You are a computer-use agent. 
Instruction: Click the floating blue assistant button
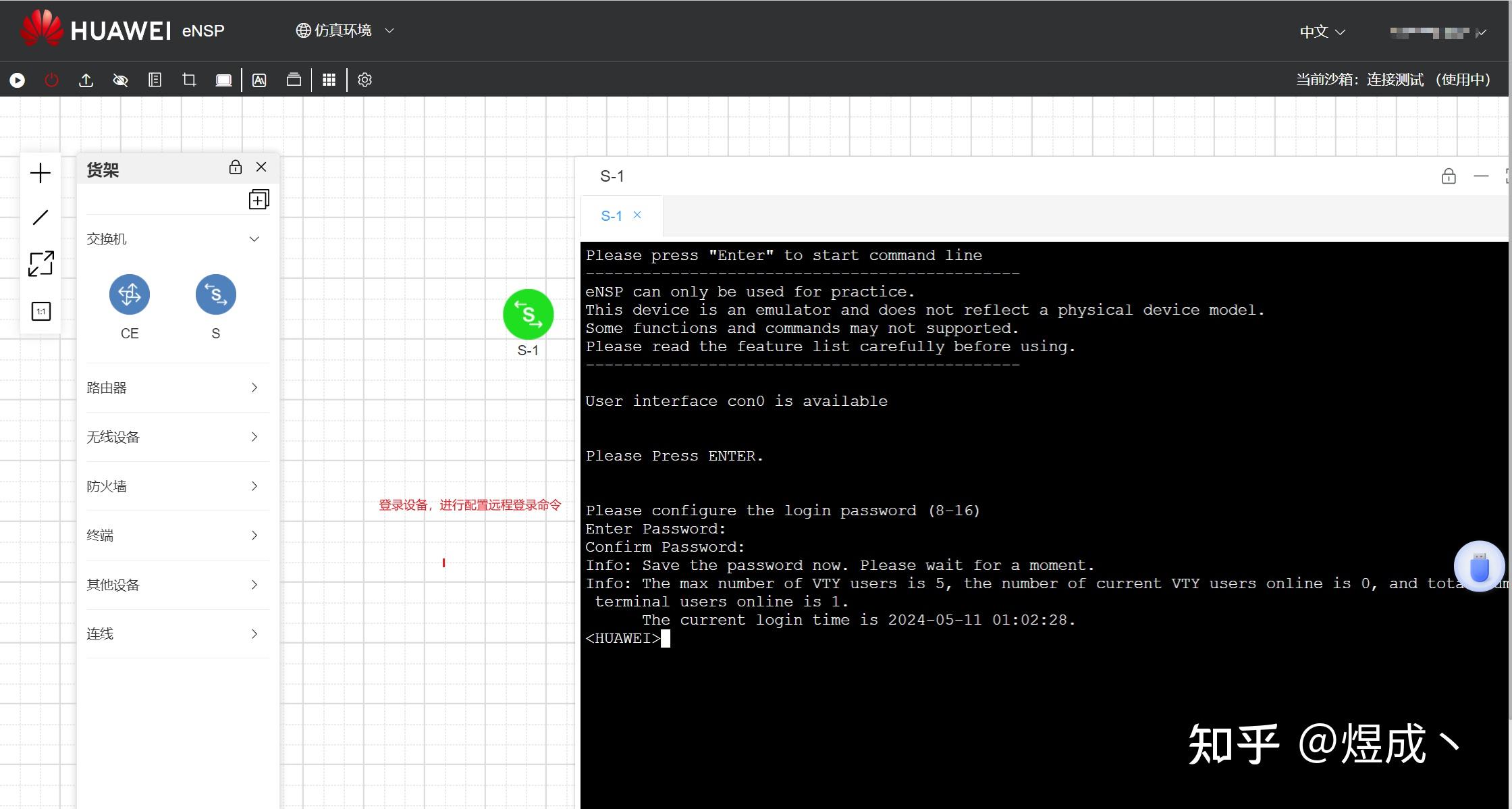[1479, 567]
